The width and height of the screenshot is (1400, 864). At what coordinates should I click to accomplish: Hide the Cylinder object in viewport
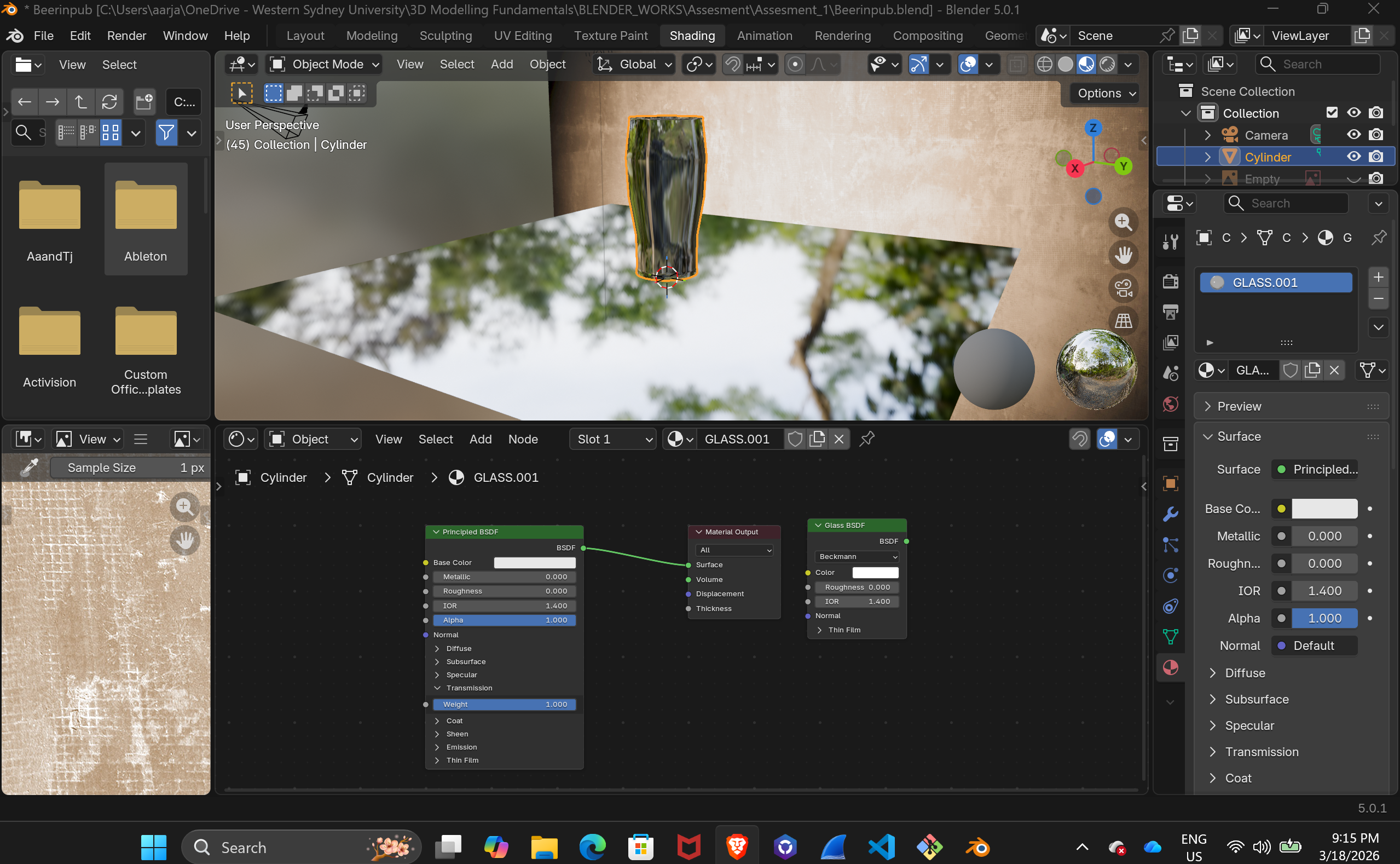coord(1353,157)
